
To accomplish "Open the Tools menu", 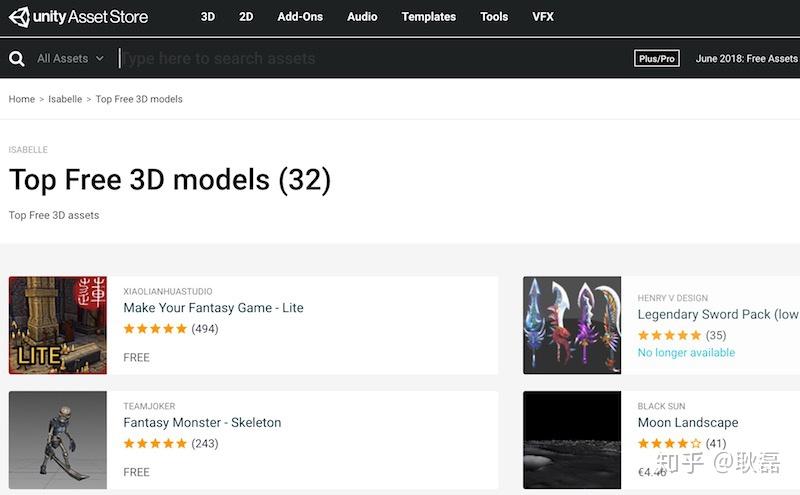I will [x=494, y=17].
